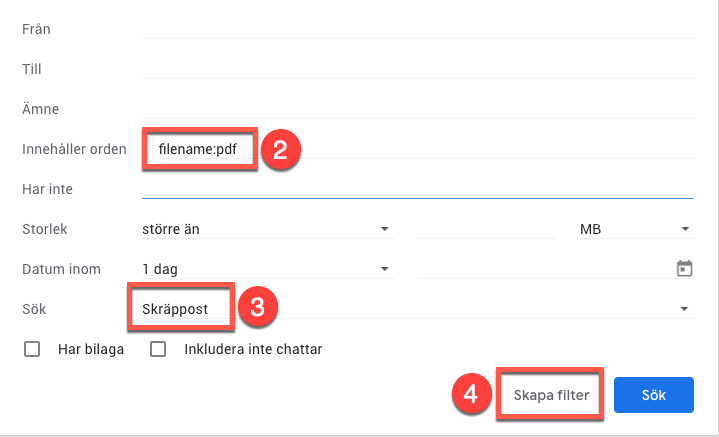The width and height of the screenshot is (719, 437).
Task: Open the 1 dag date range dropdown
Action: pos(265,269)
